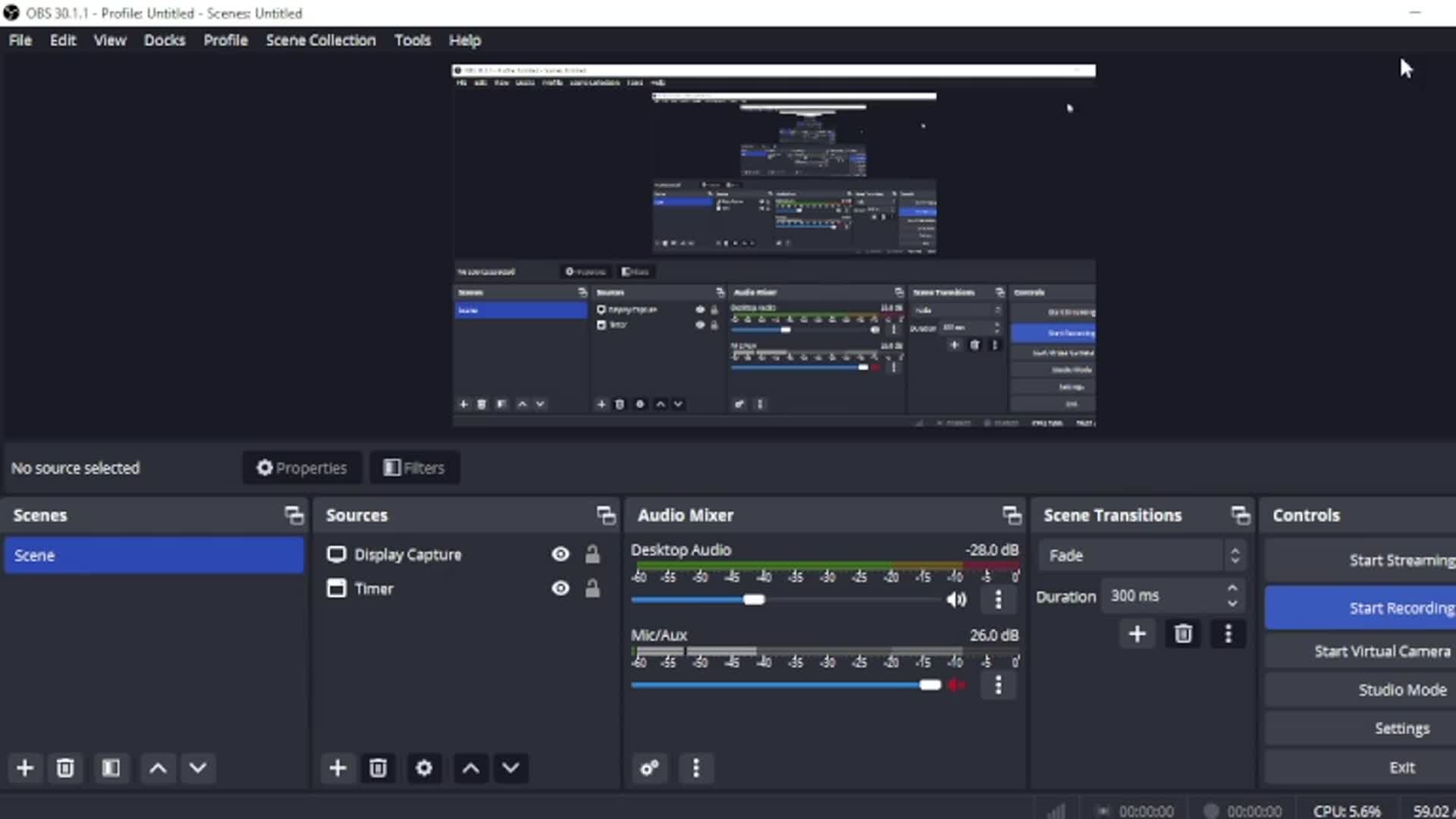Mute Desktop Audio speaker icon
This screenshot has height=819, width=1456.
pyautogui.click(x=956, y=600)
